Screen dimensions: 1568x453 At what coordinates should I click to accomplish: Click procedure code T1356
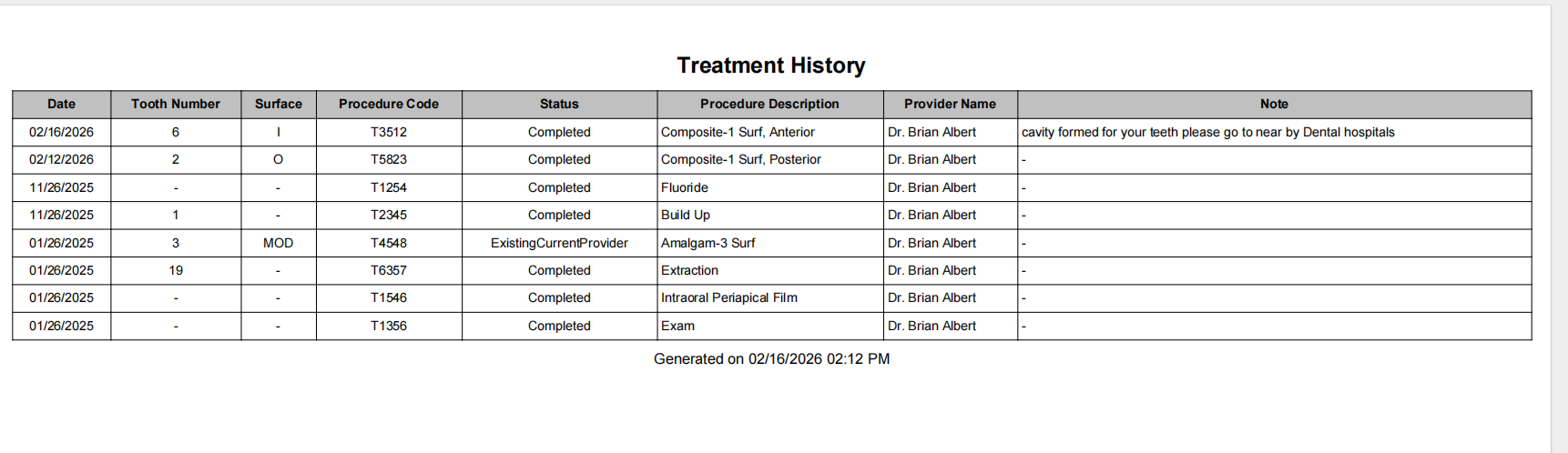(x=388, y=326)
